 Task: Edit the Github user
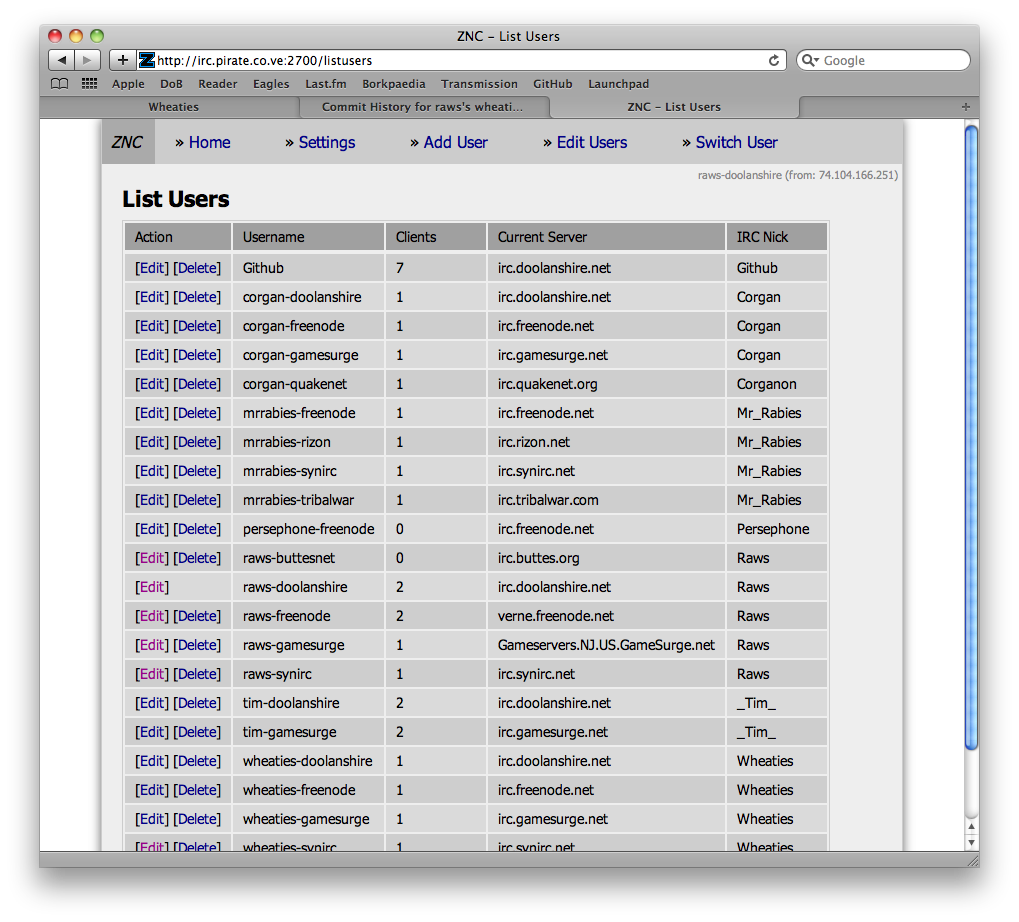click(152, 268)
